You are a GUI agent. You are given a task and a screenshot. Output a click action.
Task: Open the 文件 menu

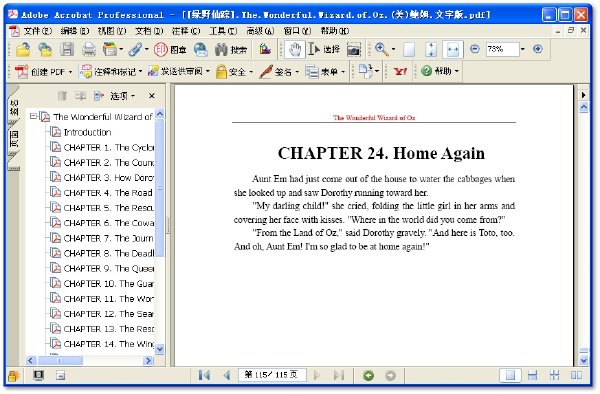pyautogui.click(x=38, y=31)
